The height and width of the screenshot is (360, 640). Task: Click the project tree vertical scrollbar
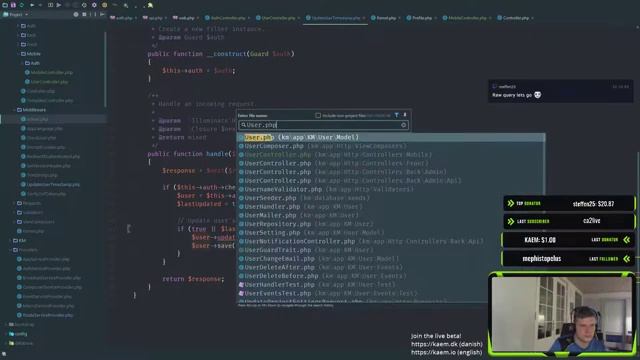pos(105,69)
